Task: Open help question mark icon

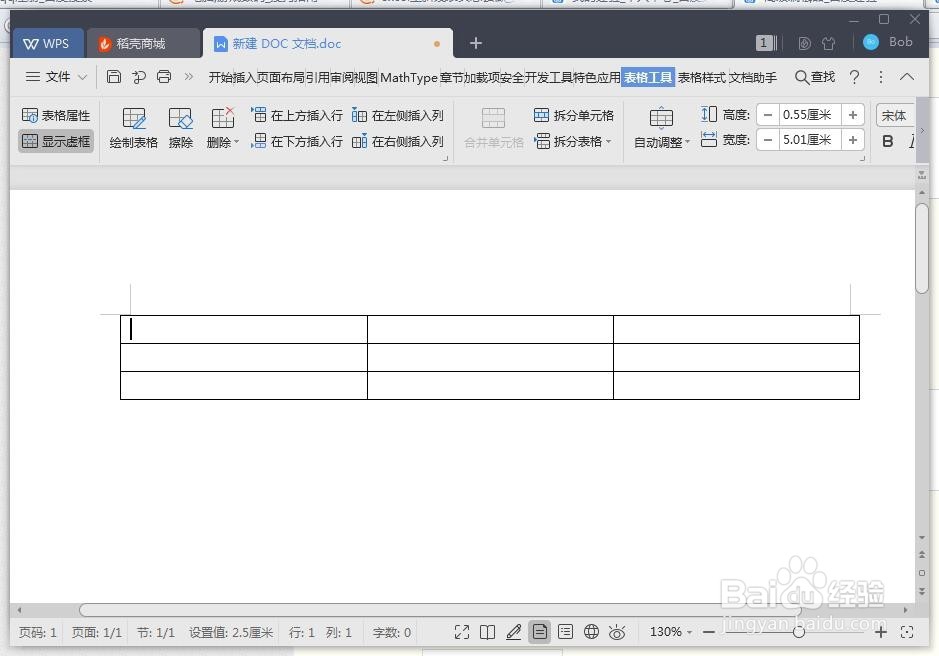Action: [x=855, y=77]
